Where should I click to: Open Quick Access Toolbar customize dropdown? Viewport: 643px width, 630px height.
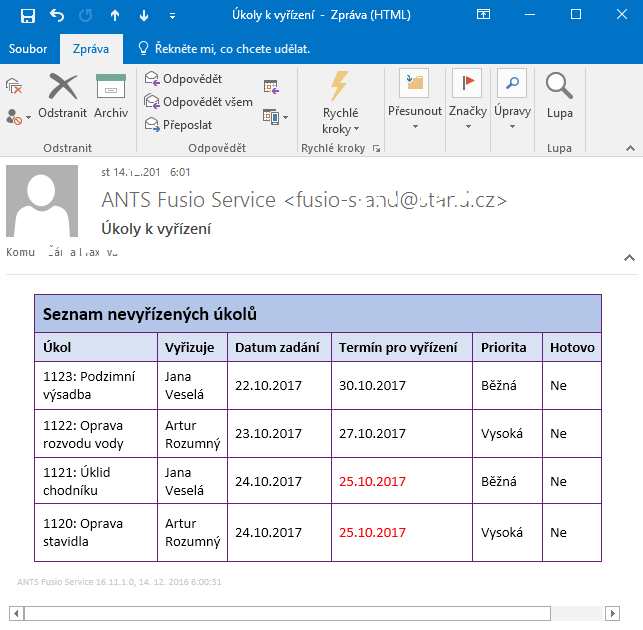pyautogui.click(x=173, y=16)
